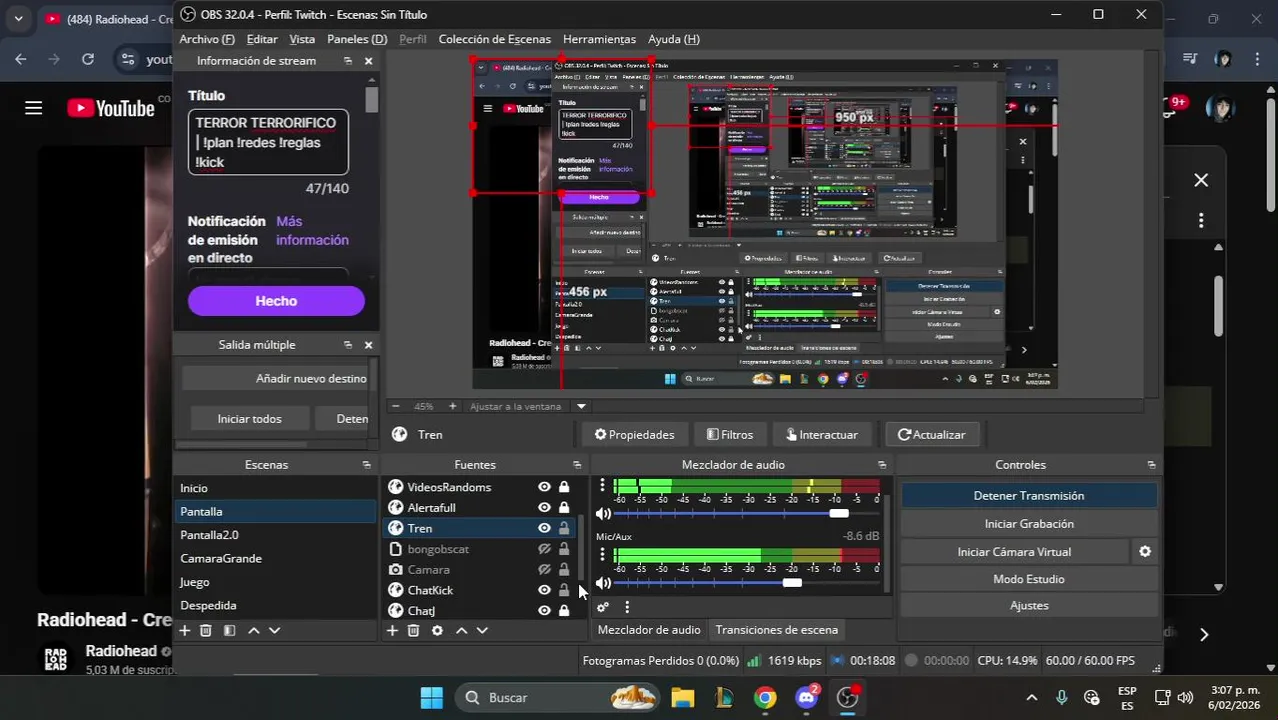Viewport: 1278px width, 720px height.
Task: Switch to Transiciones de escena tab
Action: coord(777,630)
